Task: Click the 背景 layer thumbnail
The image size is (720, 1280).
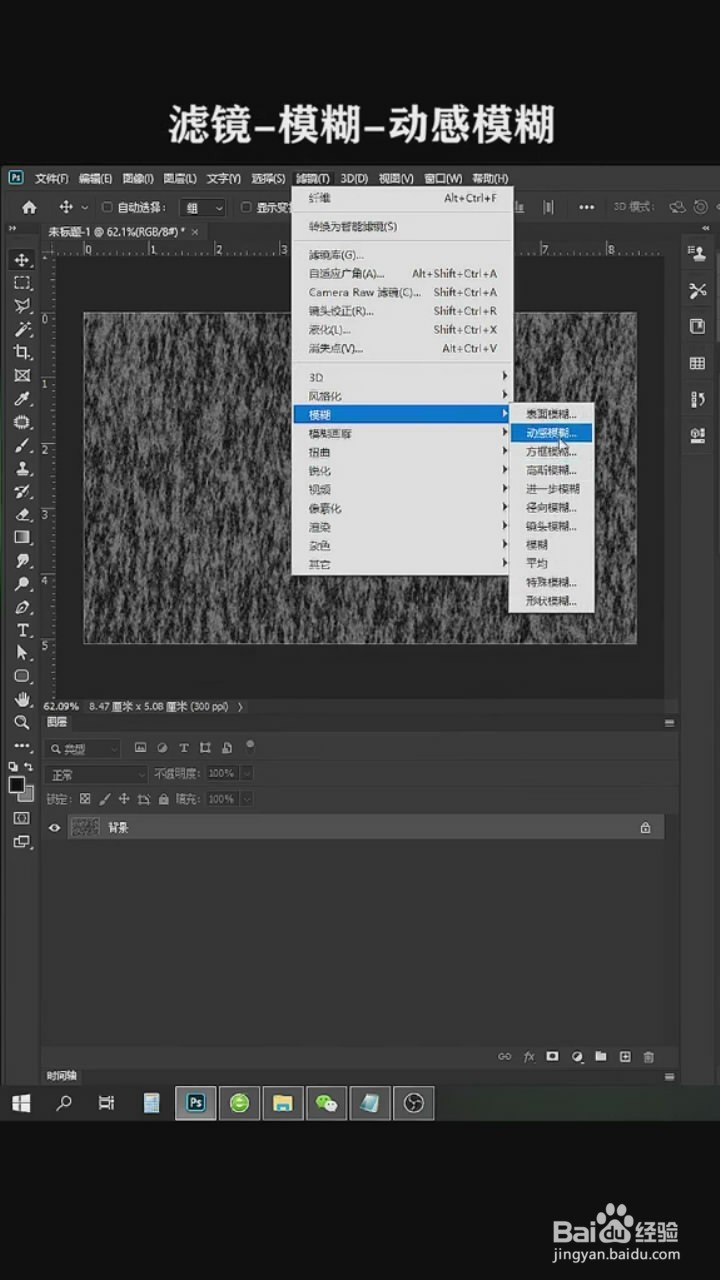Action: (x=85, y=827)
